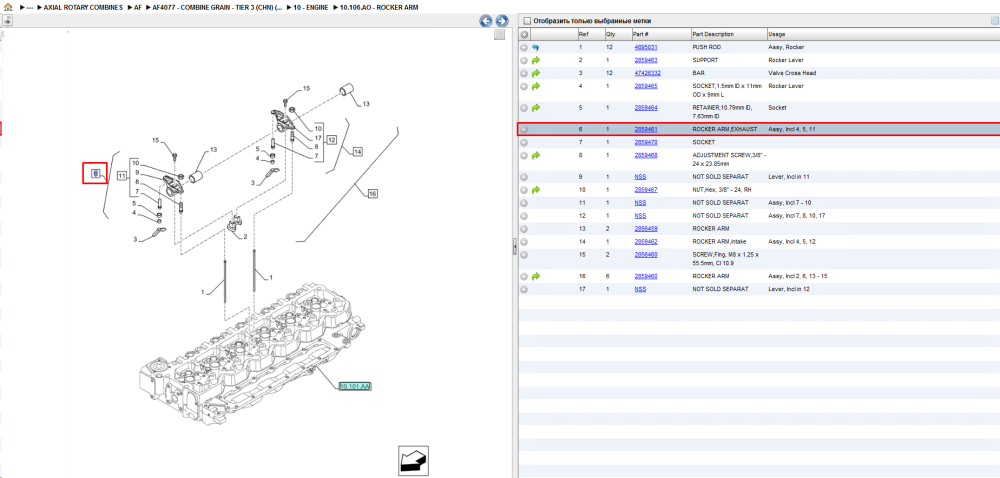The width and height of the screenshot is (1000, 478).
Task: Click the large arrow icon below the diagram
Action: pos(413,461)
